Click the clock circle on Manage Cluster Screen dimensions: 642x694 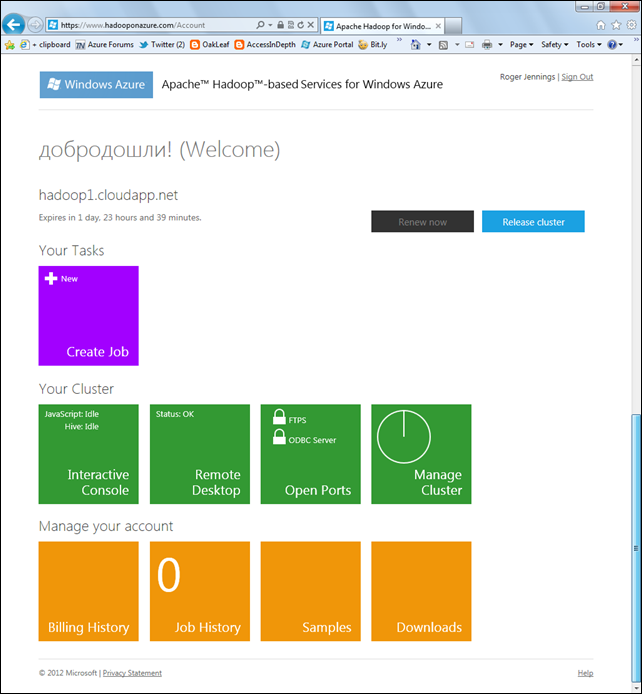pyautogui.click(x=404, y=436)
